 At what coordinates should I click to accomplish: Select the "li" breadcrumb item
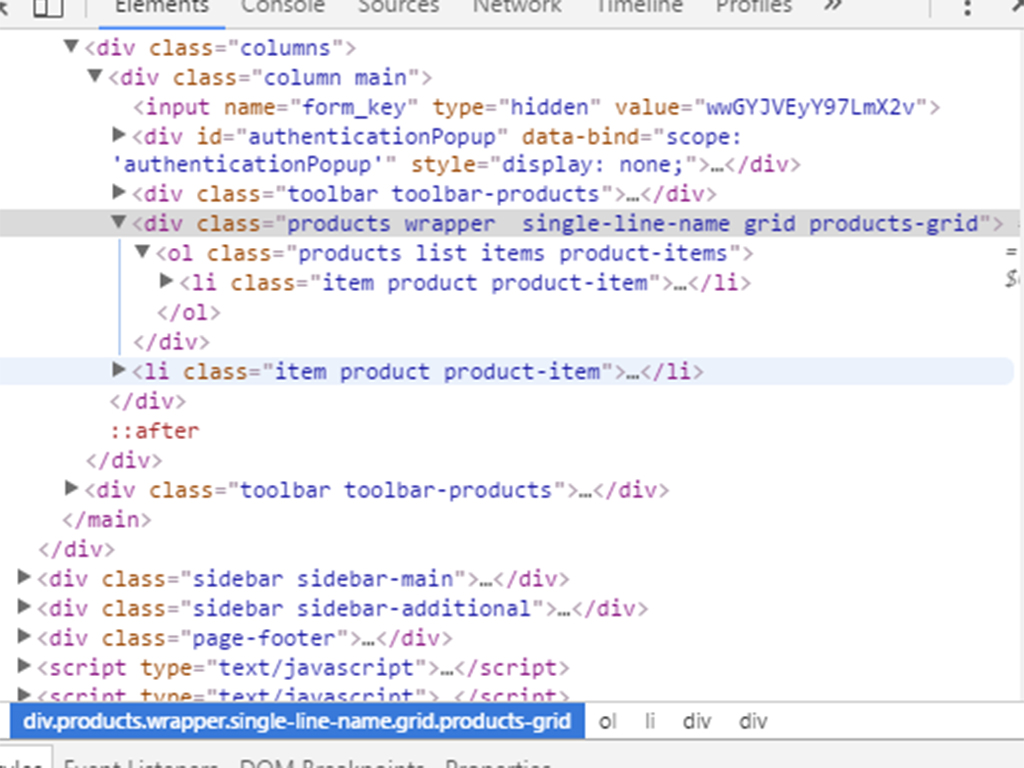tap(650, 721)
